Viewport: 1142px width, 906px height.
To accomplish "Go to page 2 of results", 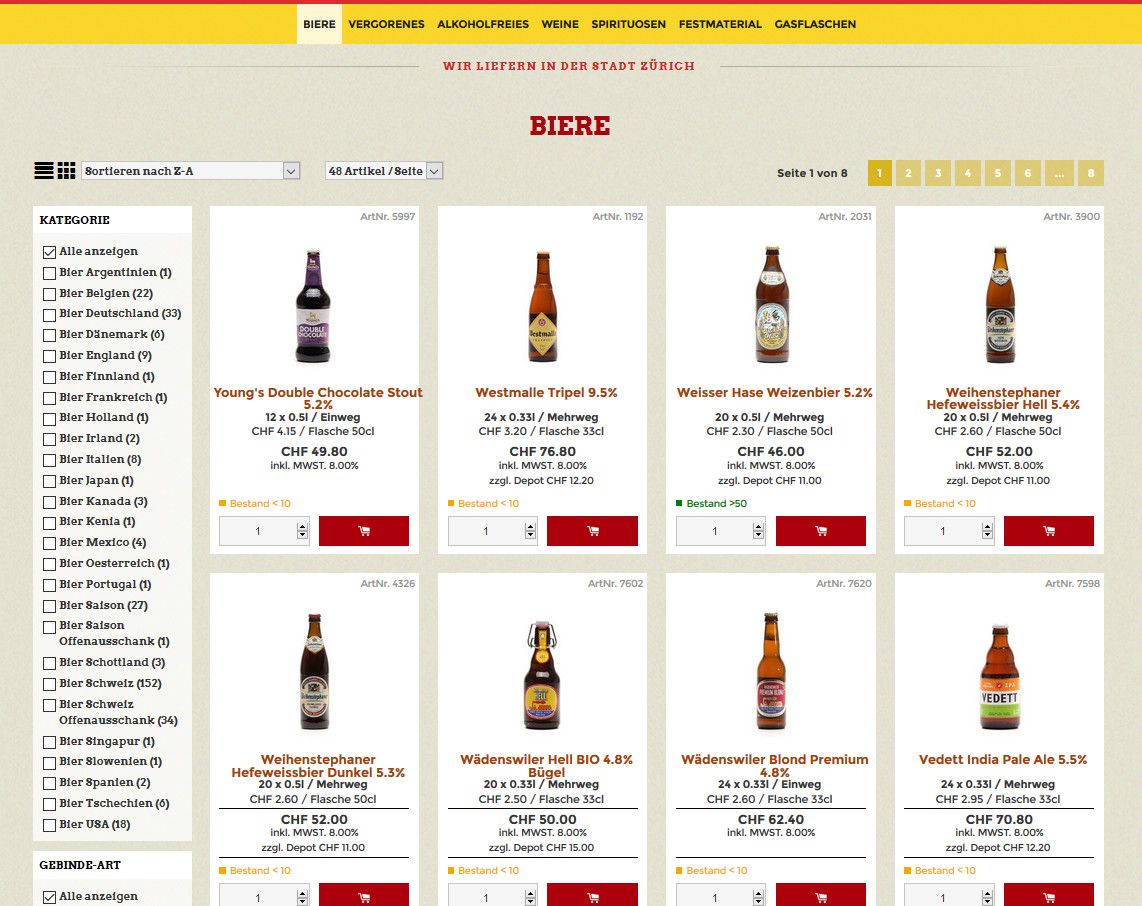I will [908, 173].
